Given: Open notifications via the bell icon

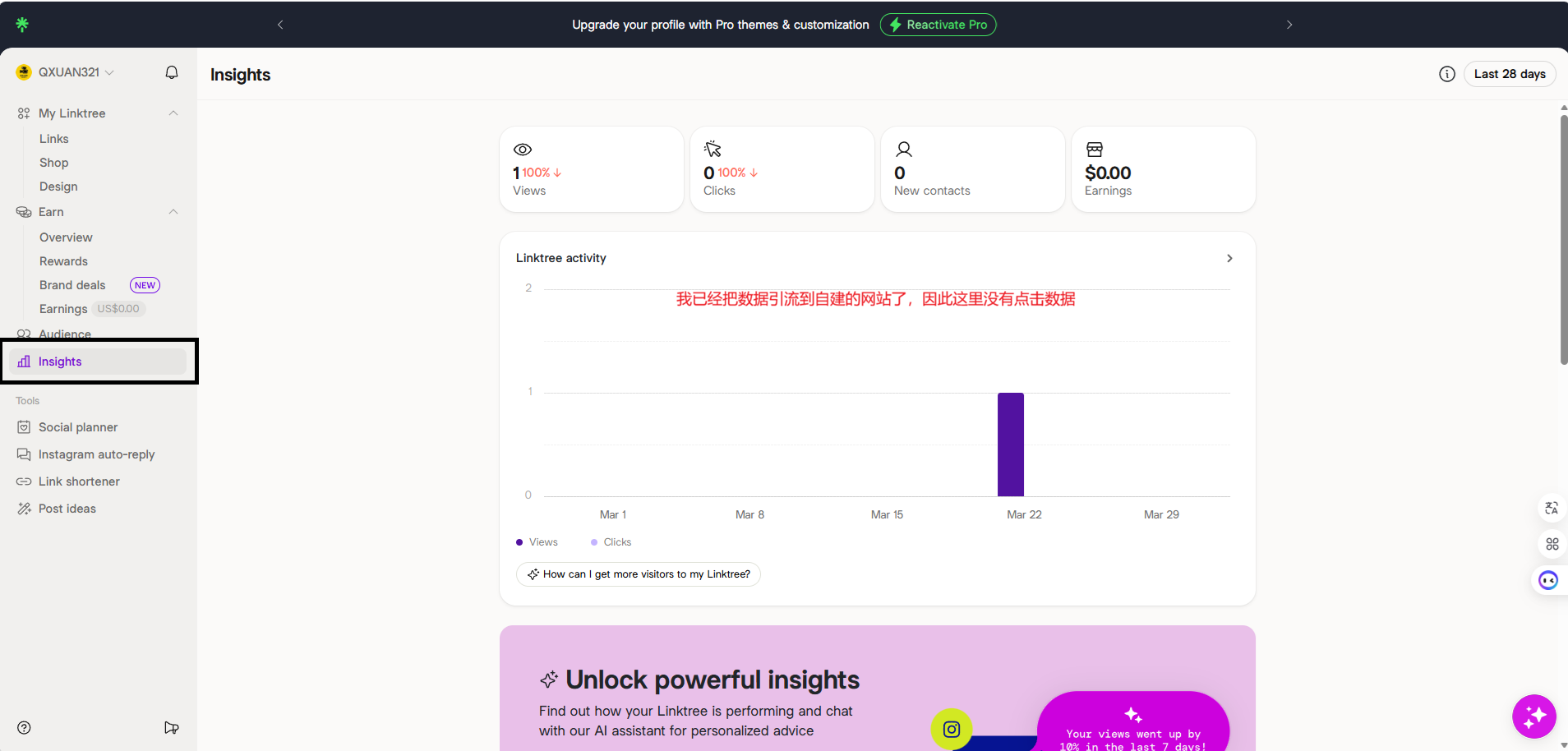Looking at the screenshot, I should [172, 72].
